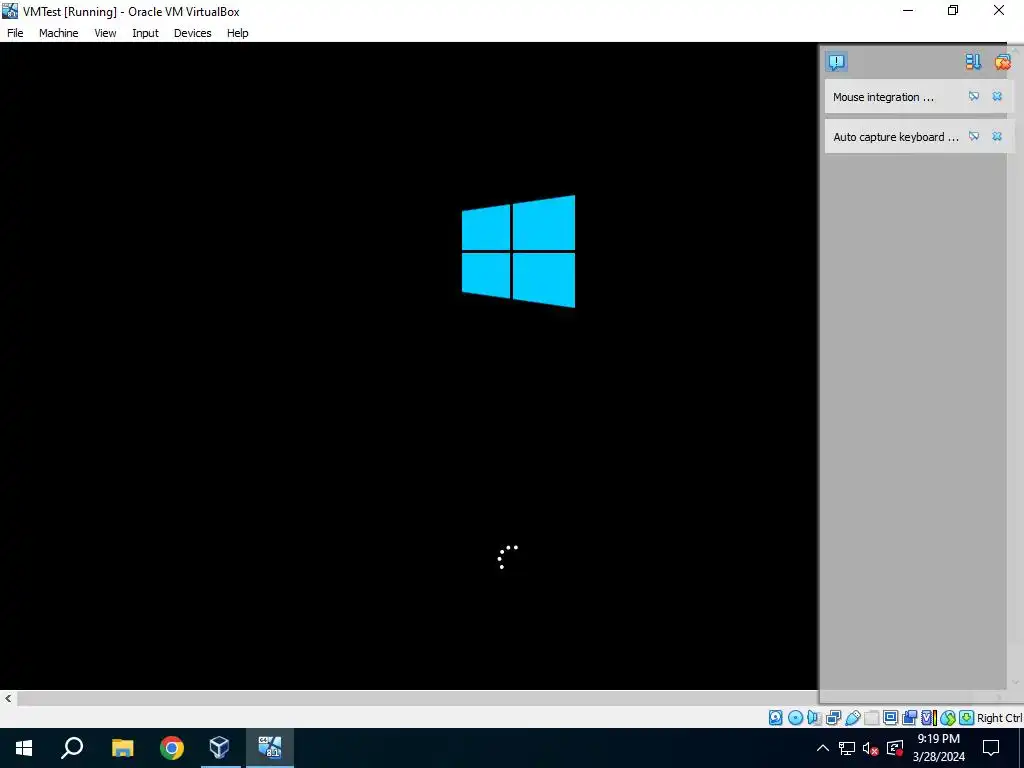Click the Windows logo in the VM display
1024x768 pixels.
519,251
